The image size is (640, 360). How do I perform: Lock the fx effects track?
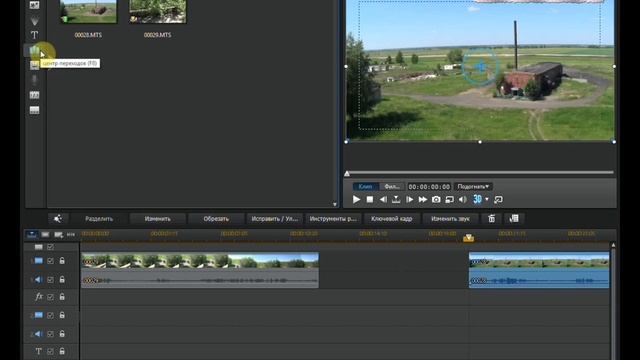pos(62,297)
